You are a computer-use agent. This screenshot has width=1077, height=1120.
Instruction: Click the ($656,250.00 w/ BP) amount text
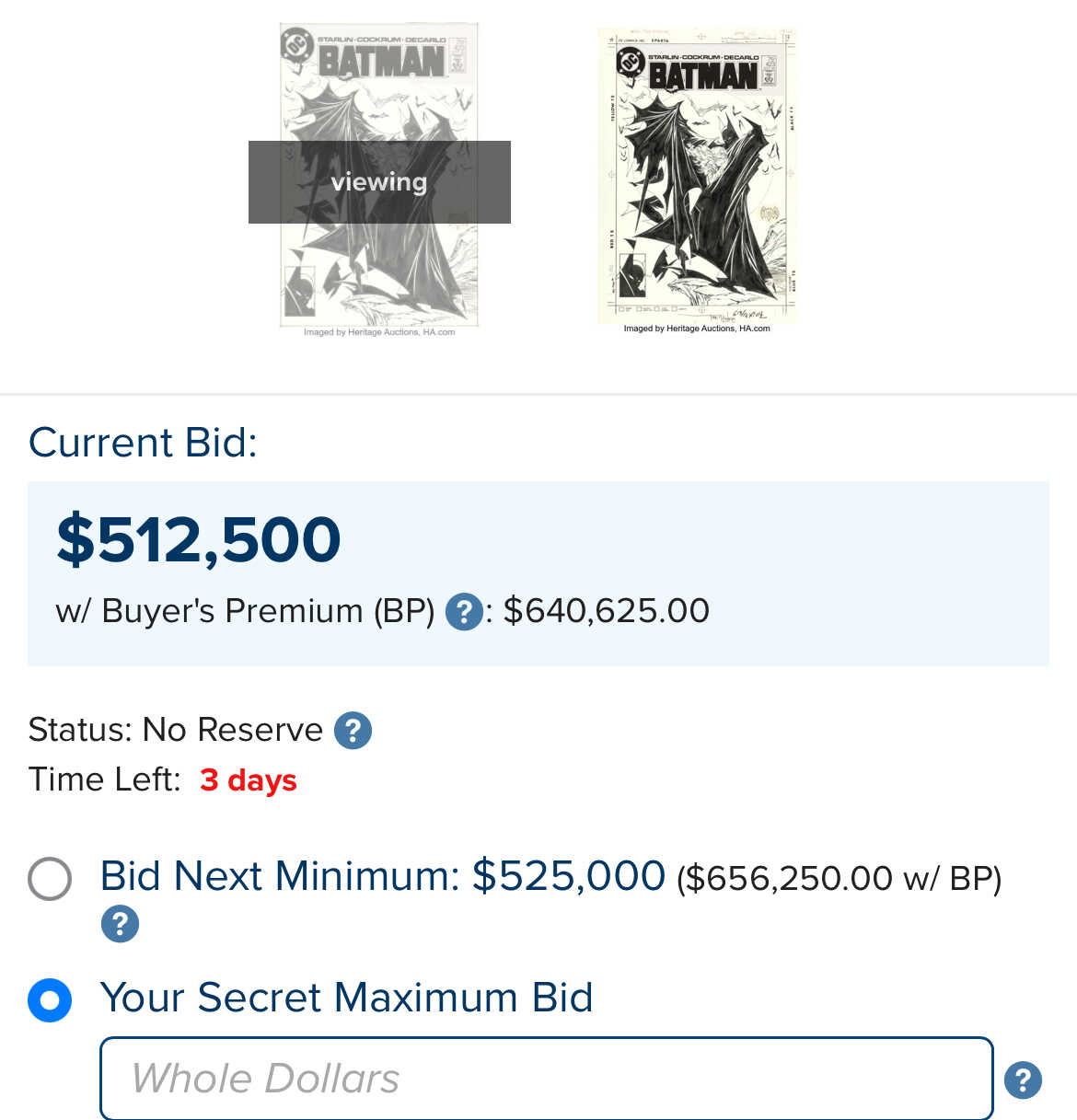tap(839, 878)
